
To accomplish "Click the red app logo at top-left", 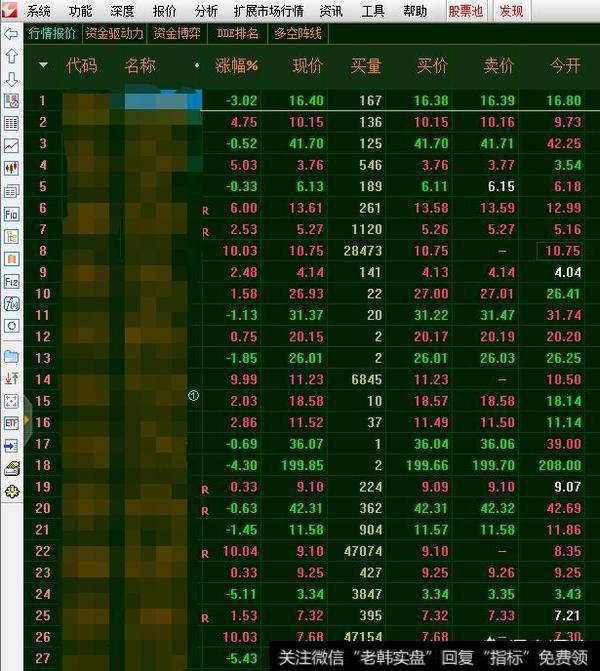I will pyautogui.click(x=9, y=10).
